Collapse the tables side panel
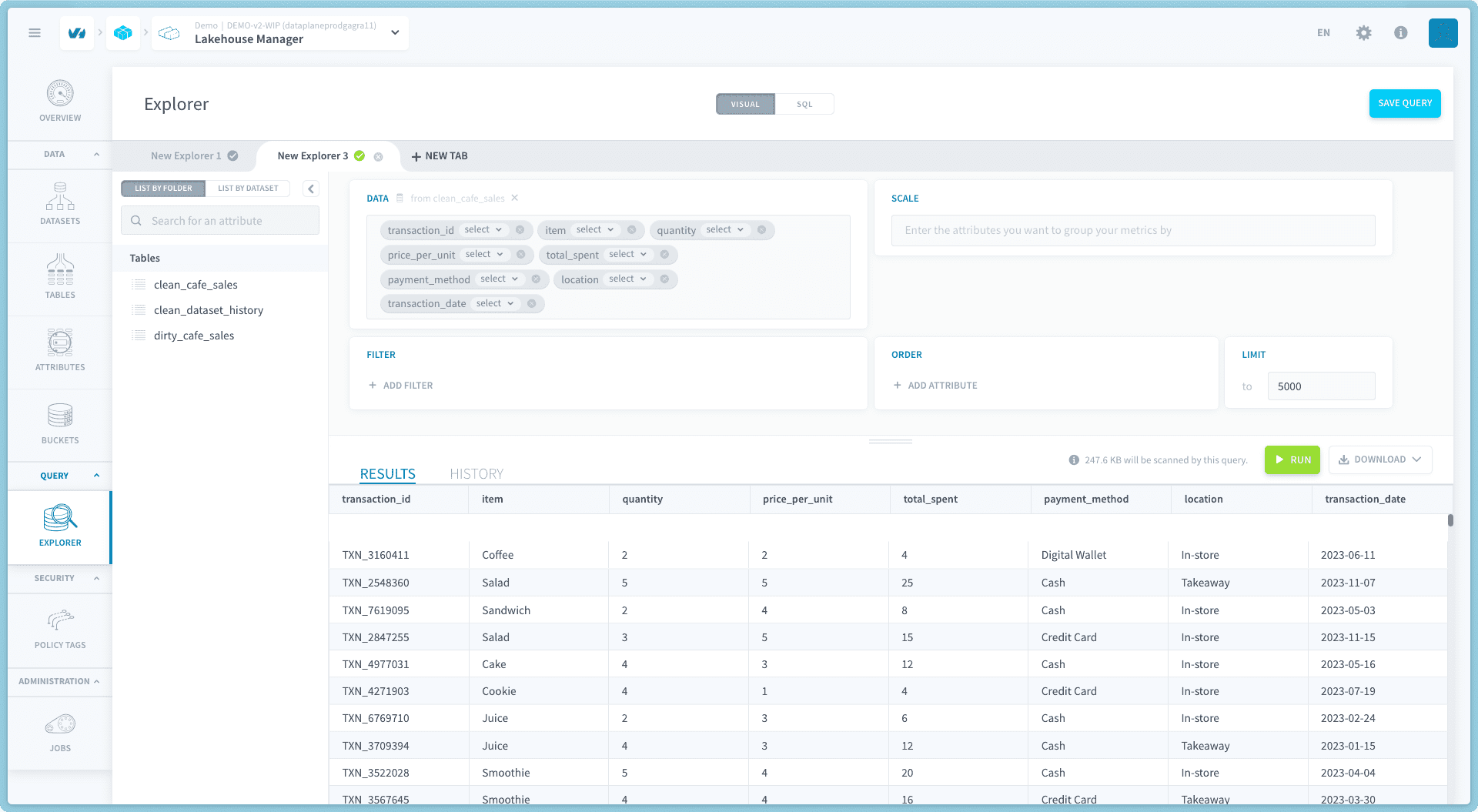1478x812 pixels. (311, 189)
